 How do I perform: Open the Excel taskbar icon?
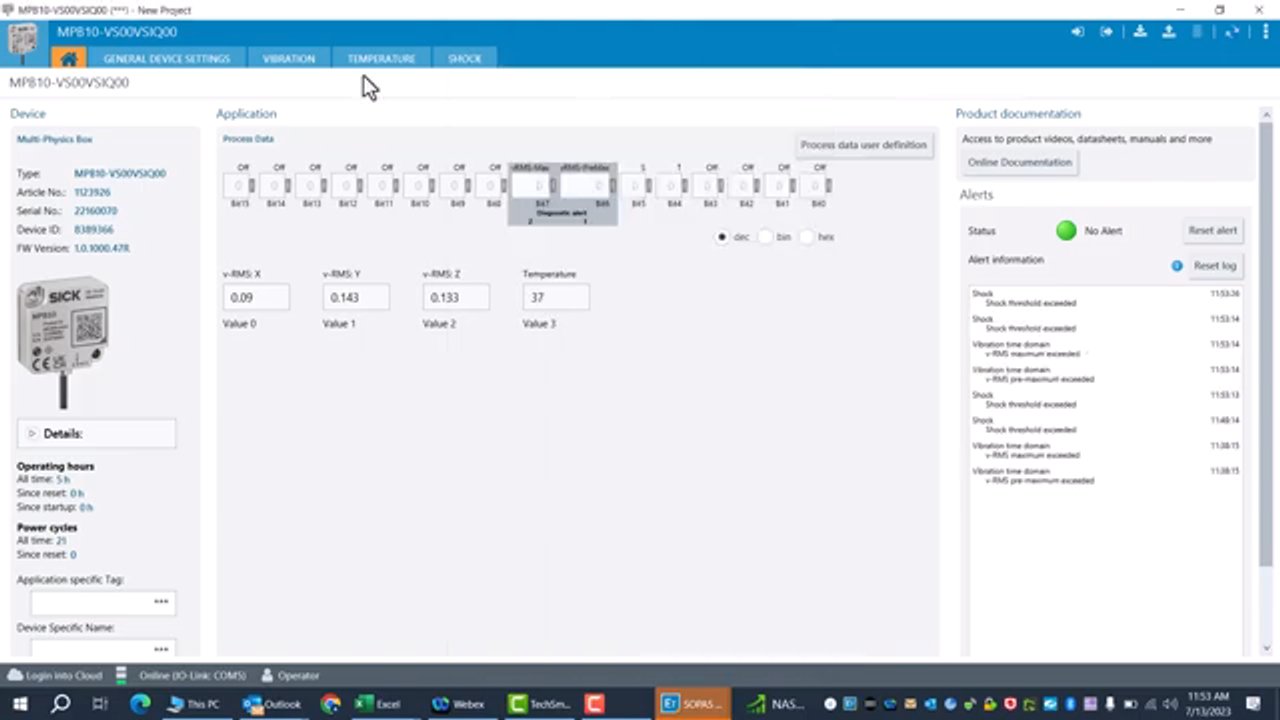click(377, 704)
